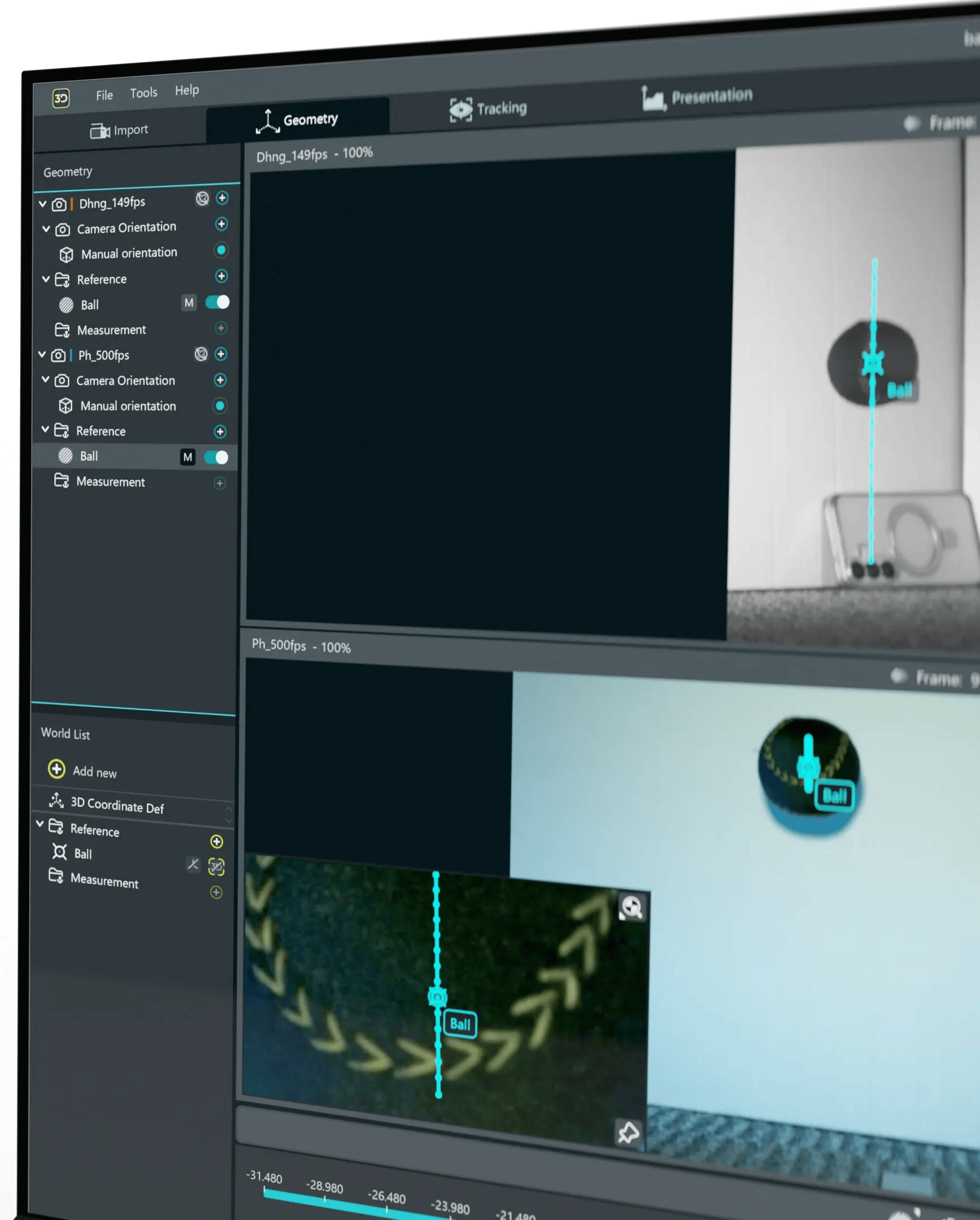Collapse Camera Orientation under Dhng_149fps
The width and height of the screenshot is (980, 1220).
[46, 229]
